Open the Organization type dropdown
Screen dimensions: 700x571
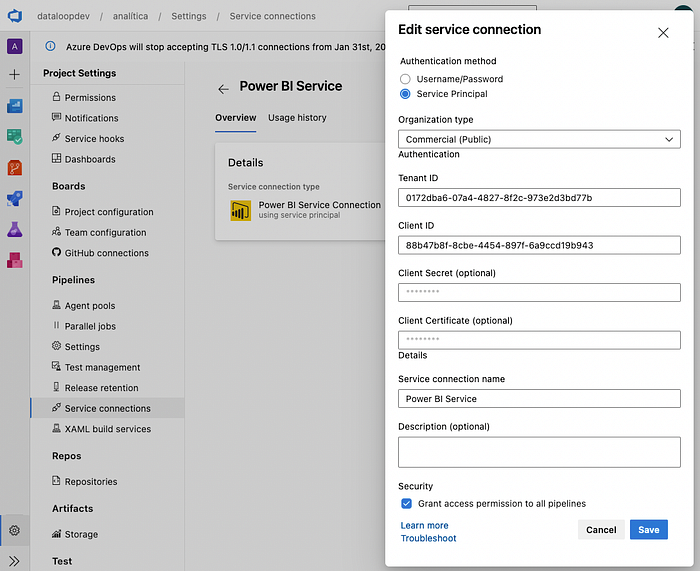click(539, 139)
